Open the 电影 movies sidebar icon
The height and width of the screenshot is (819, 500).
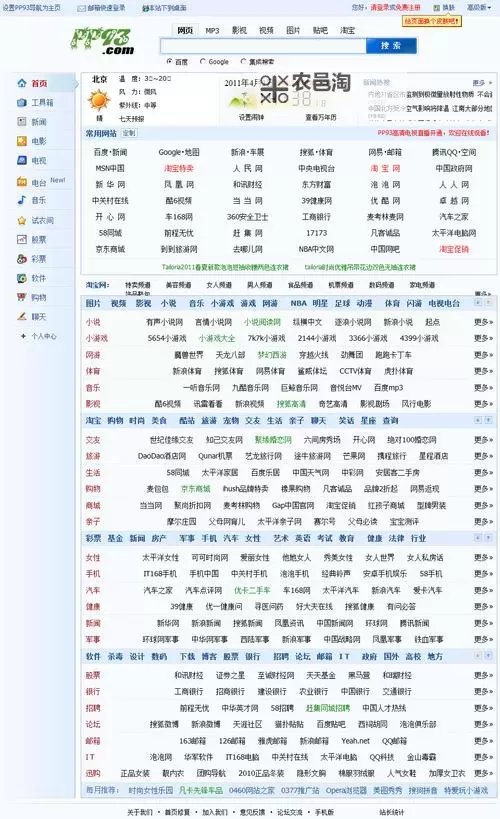21,141
